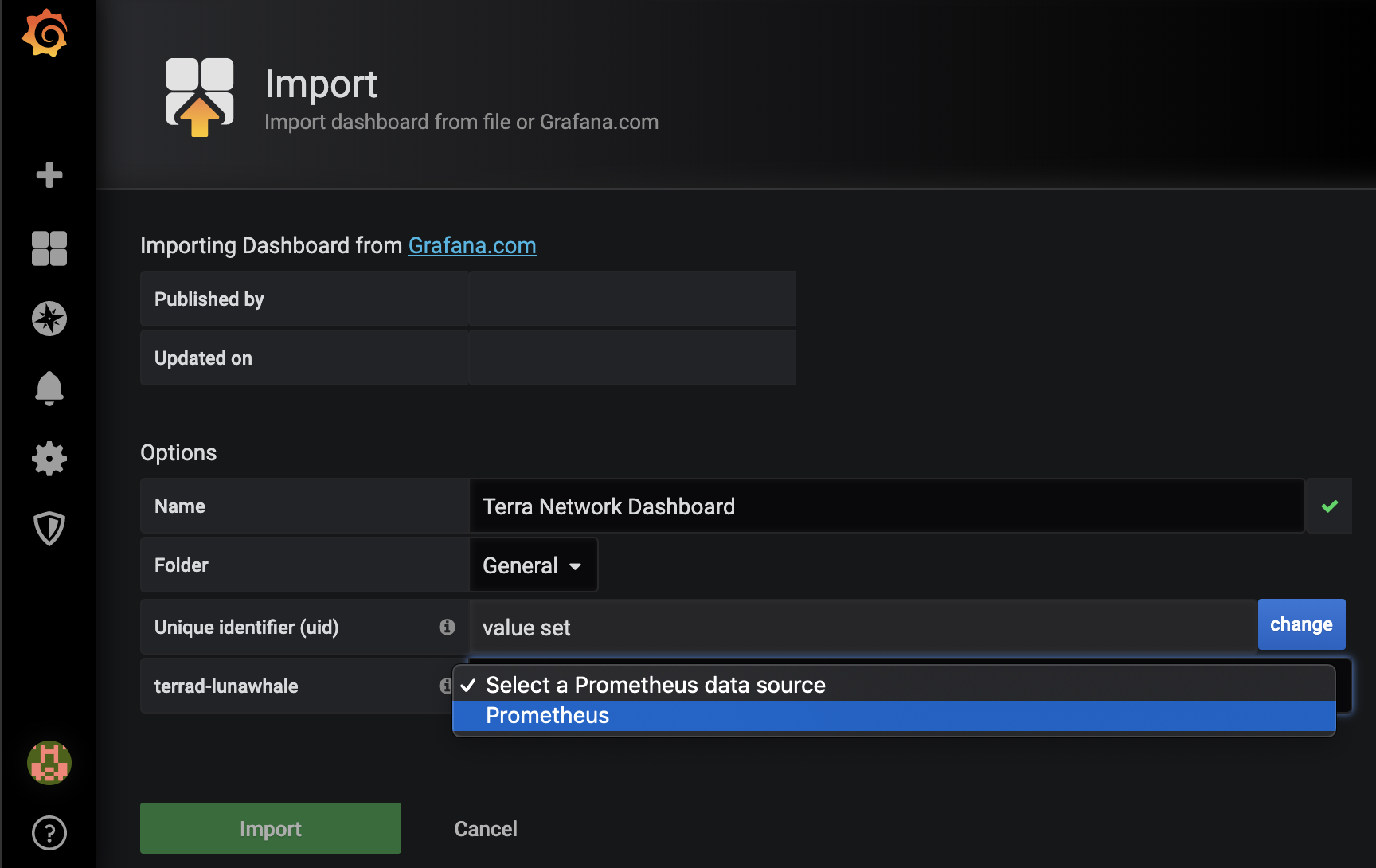Click the green Import button
The height and width of the screenshot is (868, 1376).
[x=271, y=828]
